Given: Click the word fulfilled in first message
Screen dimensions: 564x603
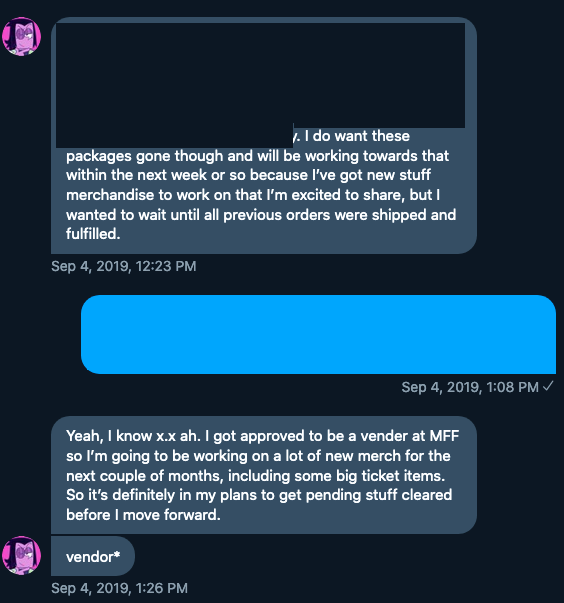Looking at the screenshot, I should 93,234.
